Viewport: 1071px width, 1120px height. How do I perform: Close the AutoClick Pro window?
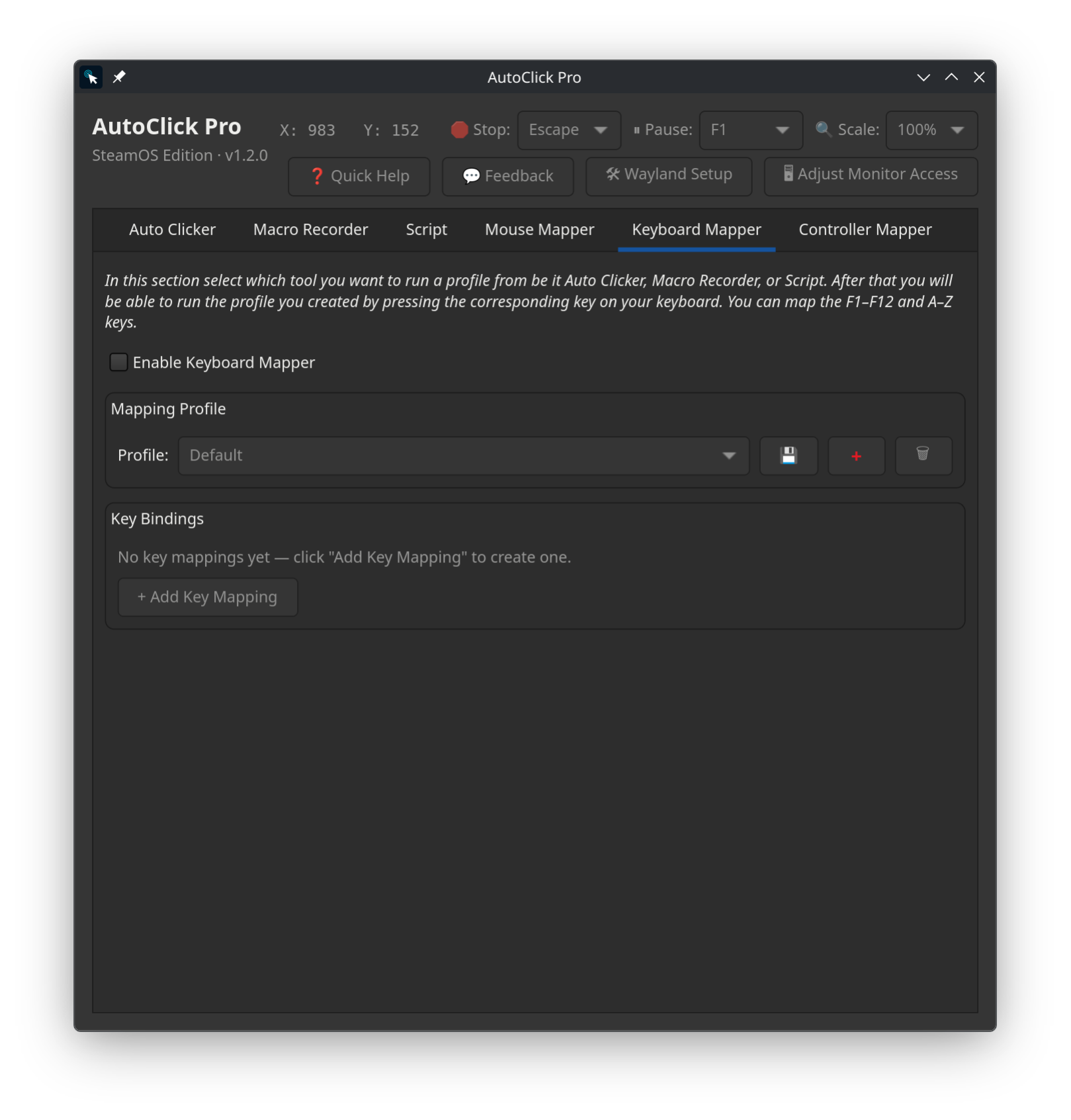pyautogui.click(x=979, y=77)
